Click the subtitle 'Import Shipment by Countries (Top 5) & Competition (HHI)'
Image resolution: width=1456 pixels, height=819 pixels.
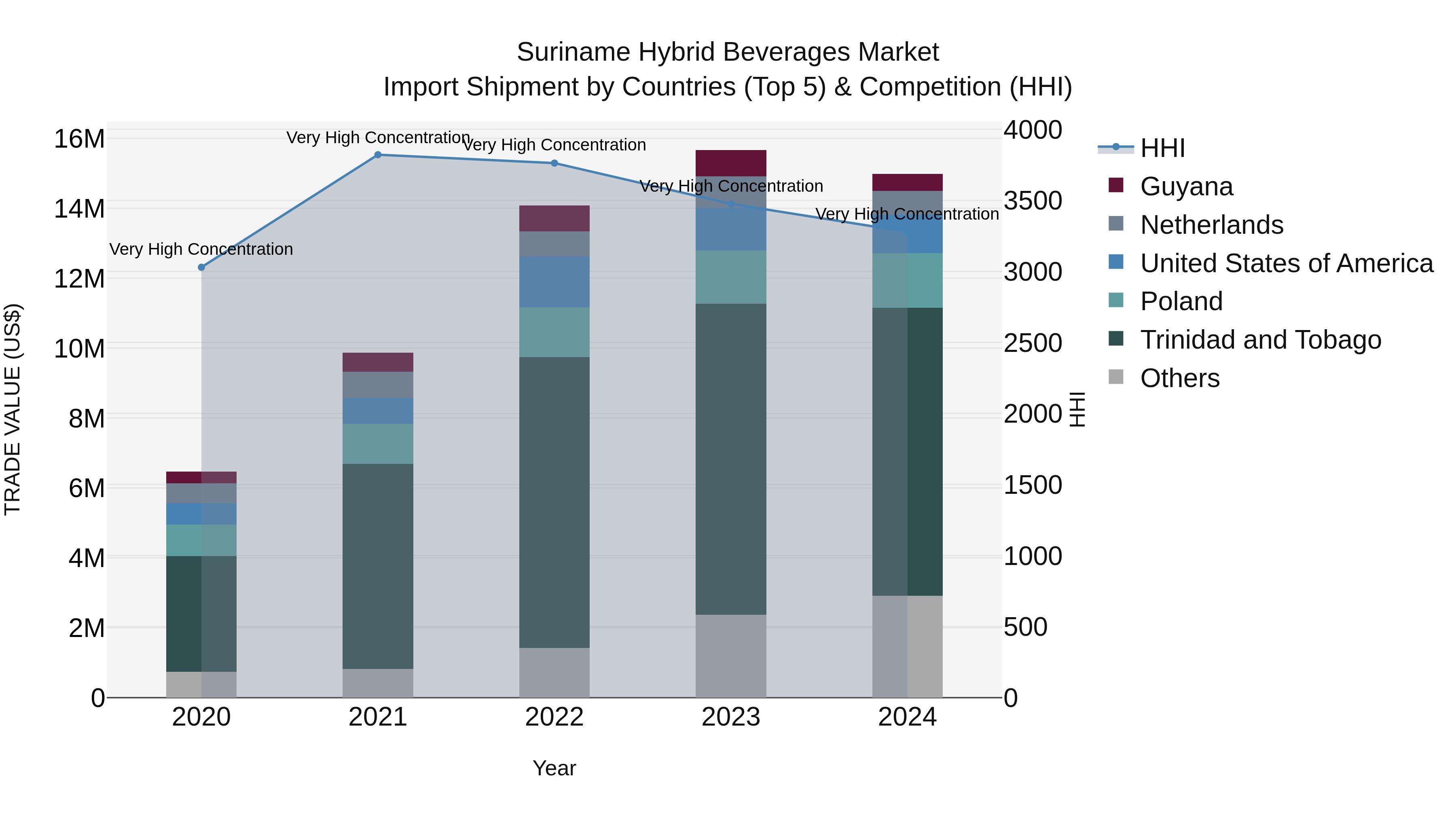click(728, 87)
